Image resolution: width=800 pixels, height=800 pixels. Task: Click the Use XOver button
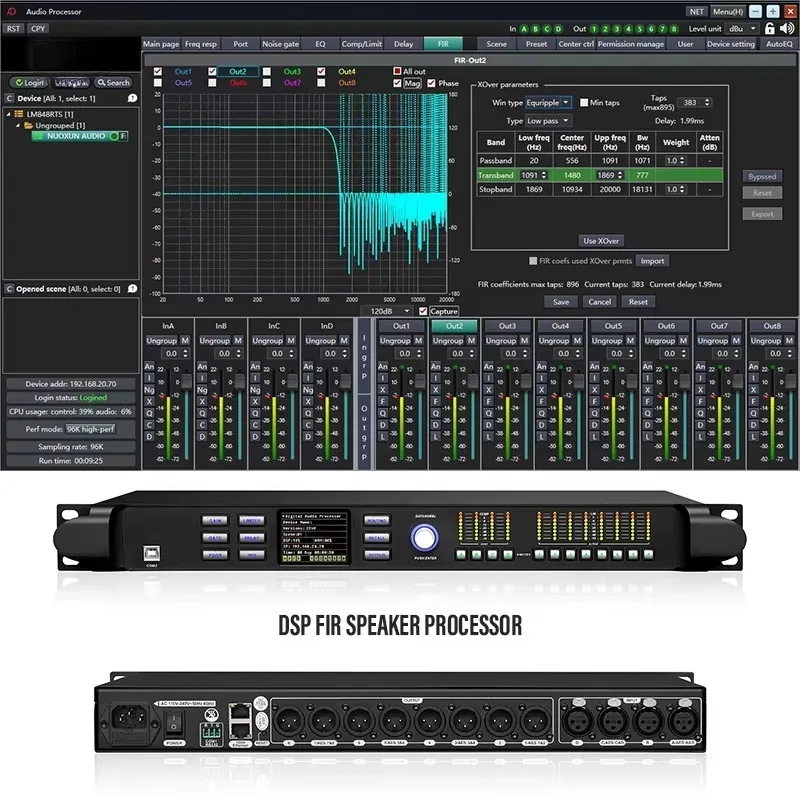coord(601,241)
